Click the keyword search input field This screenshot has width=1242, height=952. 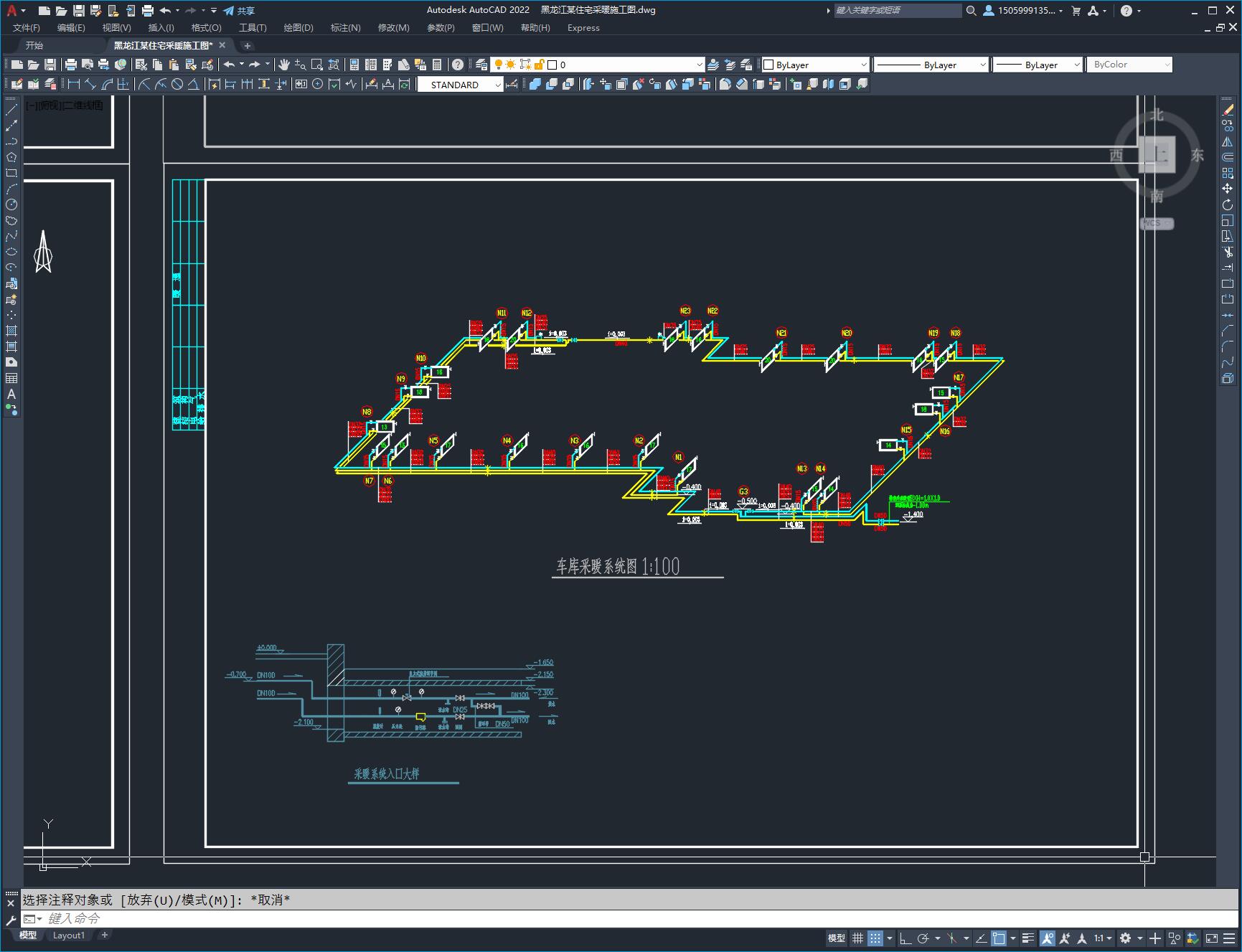[x=898, y=11]
